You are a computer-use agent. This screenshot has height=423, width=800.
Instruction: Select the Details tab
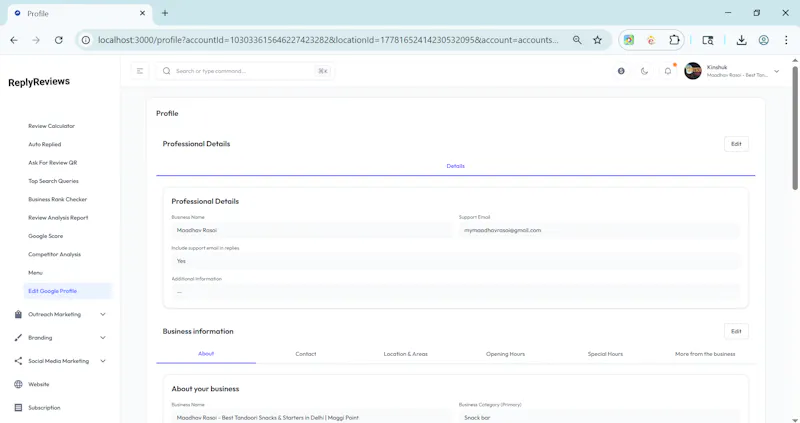pyautogui.click(x=456, y=166)
